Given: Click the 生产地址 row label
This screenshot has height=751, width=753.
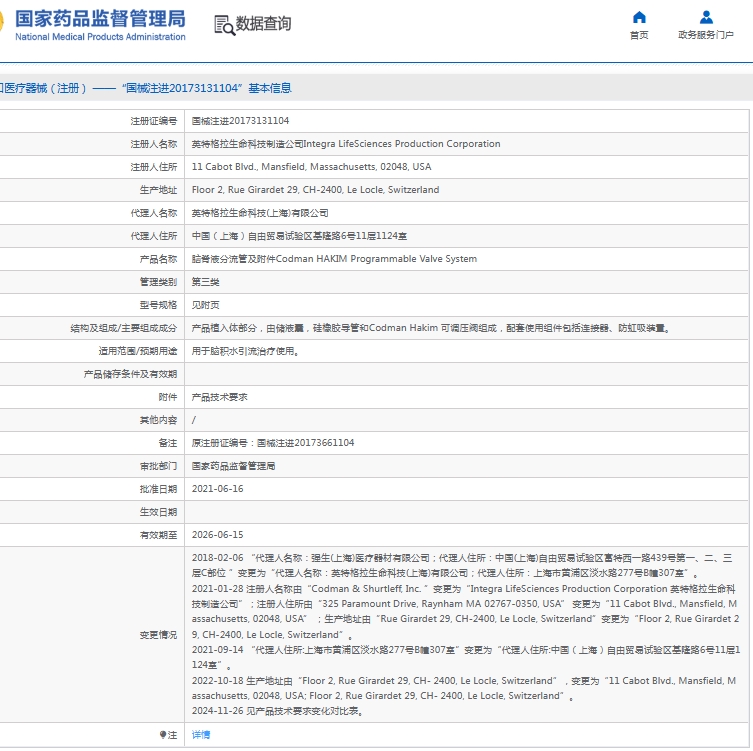Looking at the screenshot, I should (x=158, y=190).
